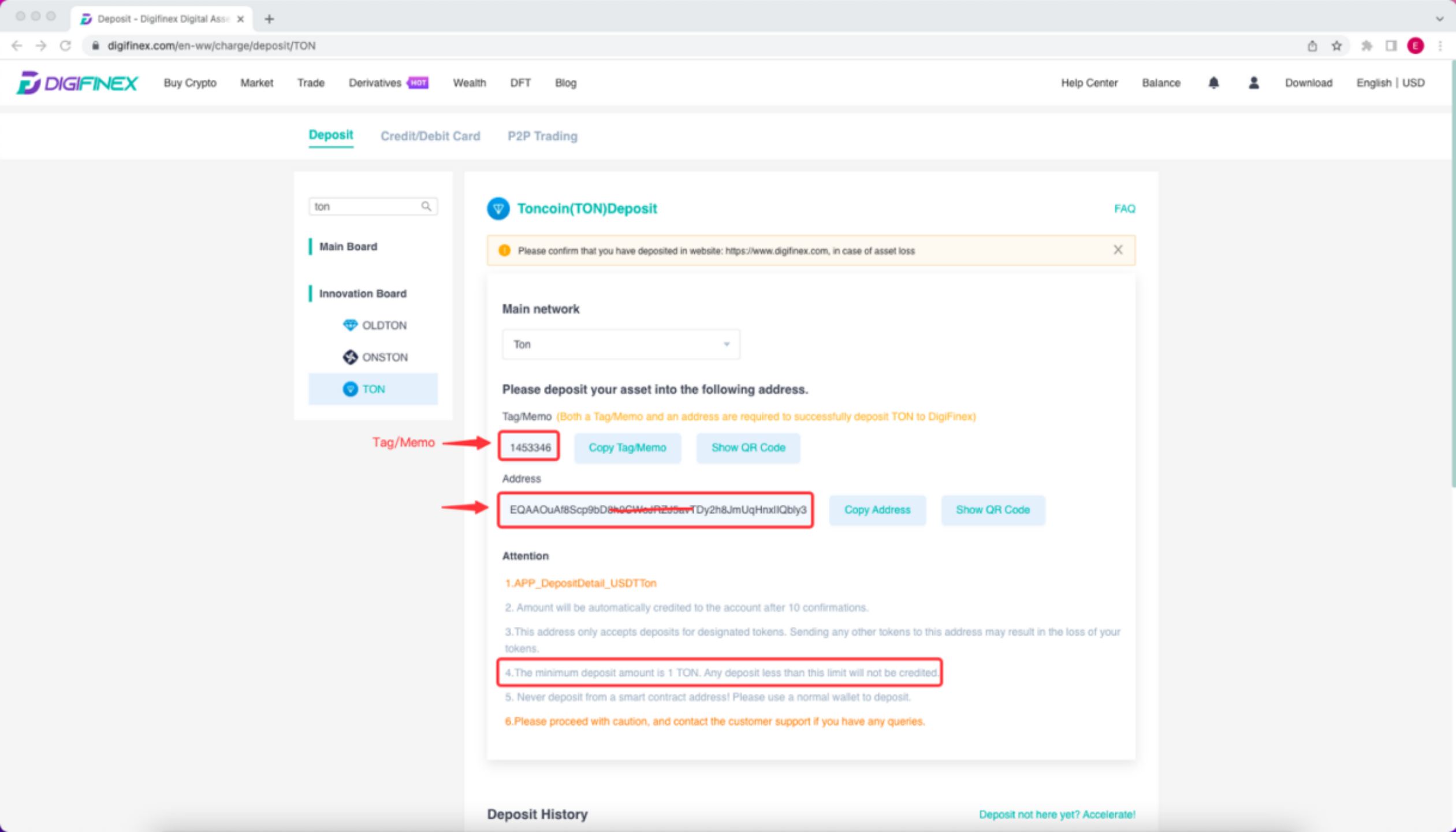Select Innovation Board section

click(x=363, y=294)
